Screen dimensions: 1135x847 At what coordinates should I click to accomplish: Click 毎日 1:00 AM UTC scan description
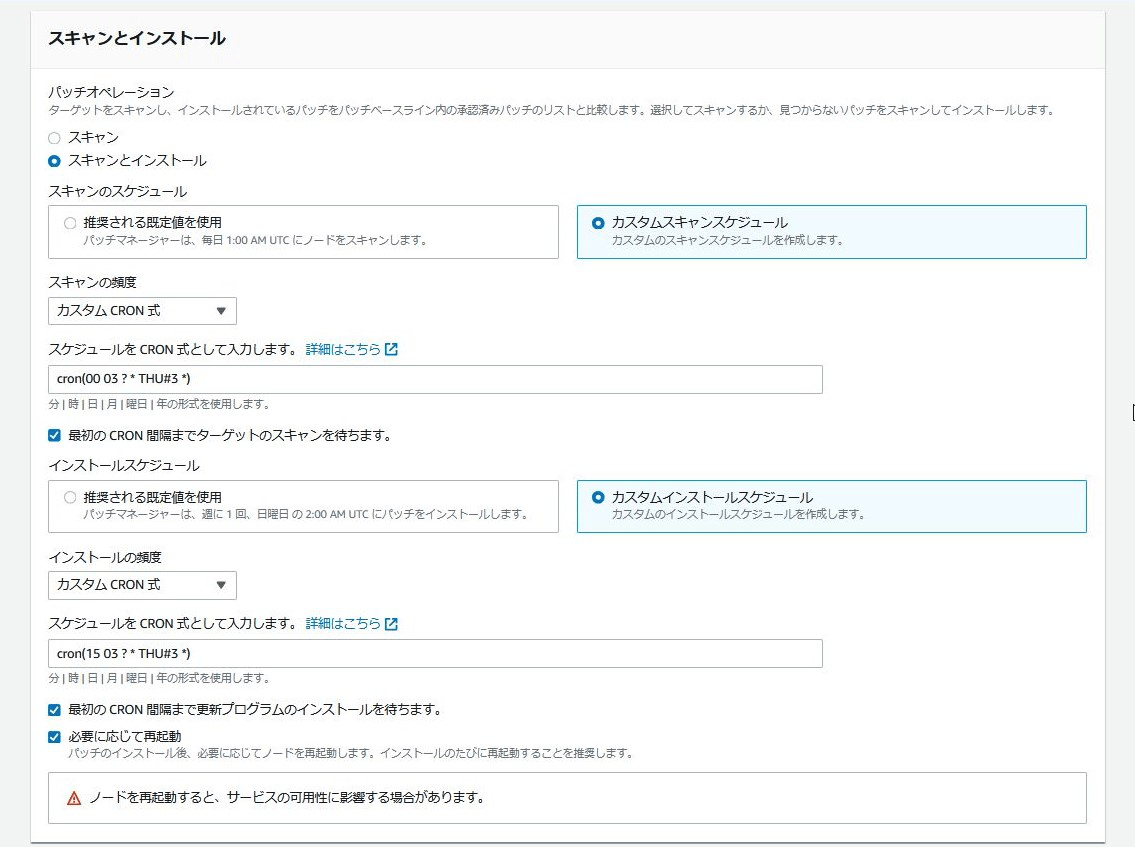pyautogui.click(x=255, y=240)
